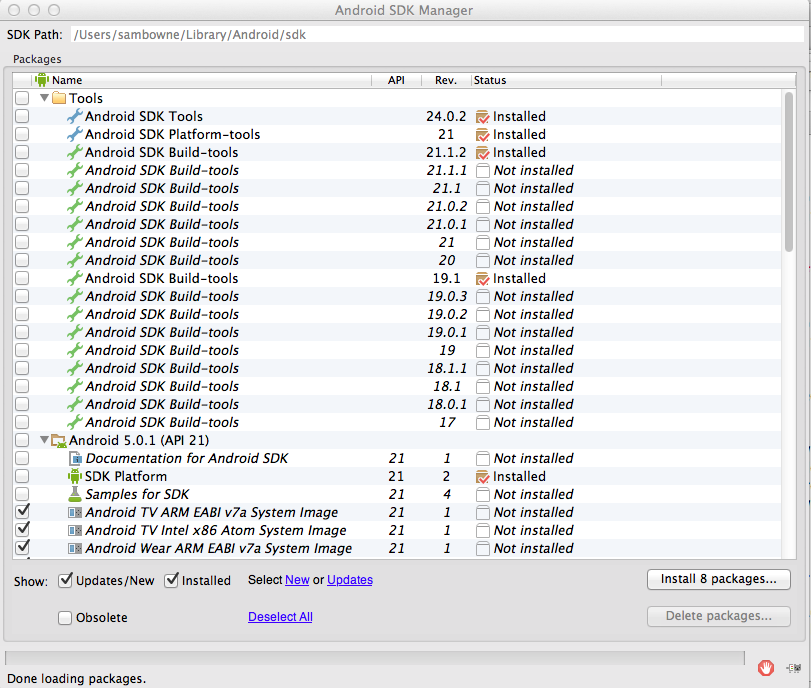The height and width of the screenshot is (688, 811).
Task: Collapse the Android 5.0.1 (API 21) group
Action: click(44, 440)
